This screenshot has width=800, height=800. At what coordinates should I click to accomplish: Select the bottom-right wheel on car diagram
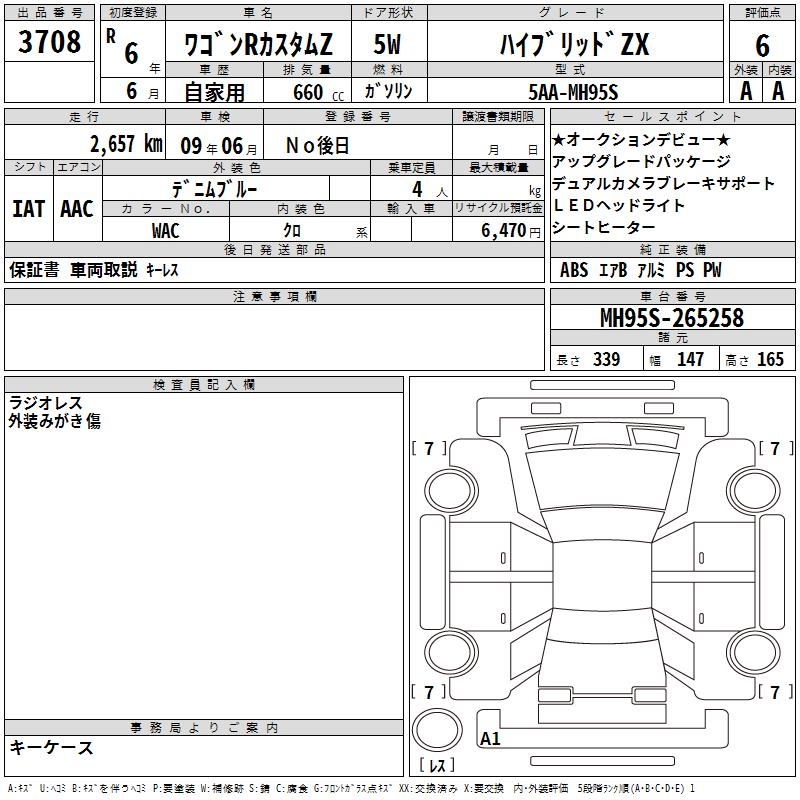tap(750, 651)
